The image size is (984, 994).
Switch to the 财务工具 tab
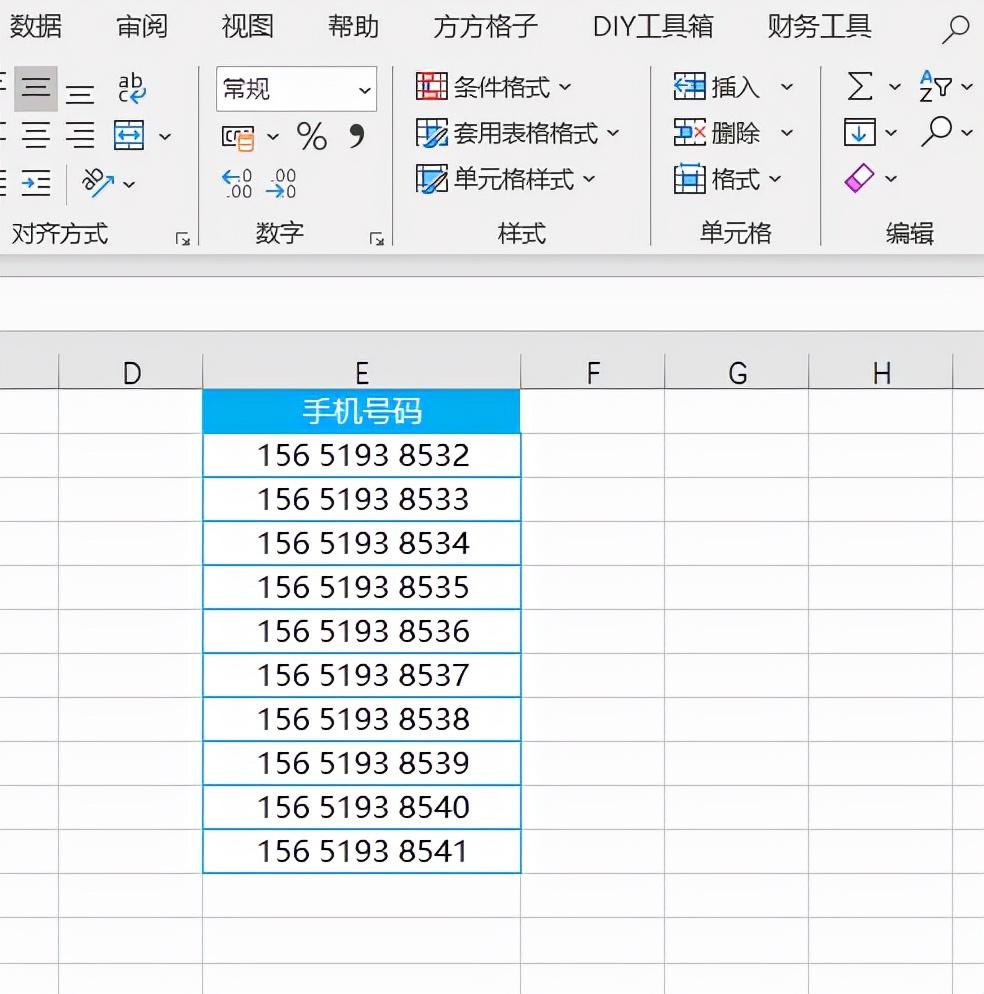point(819,26)
